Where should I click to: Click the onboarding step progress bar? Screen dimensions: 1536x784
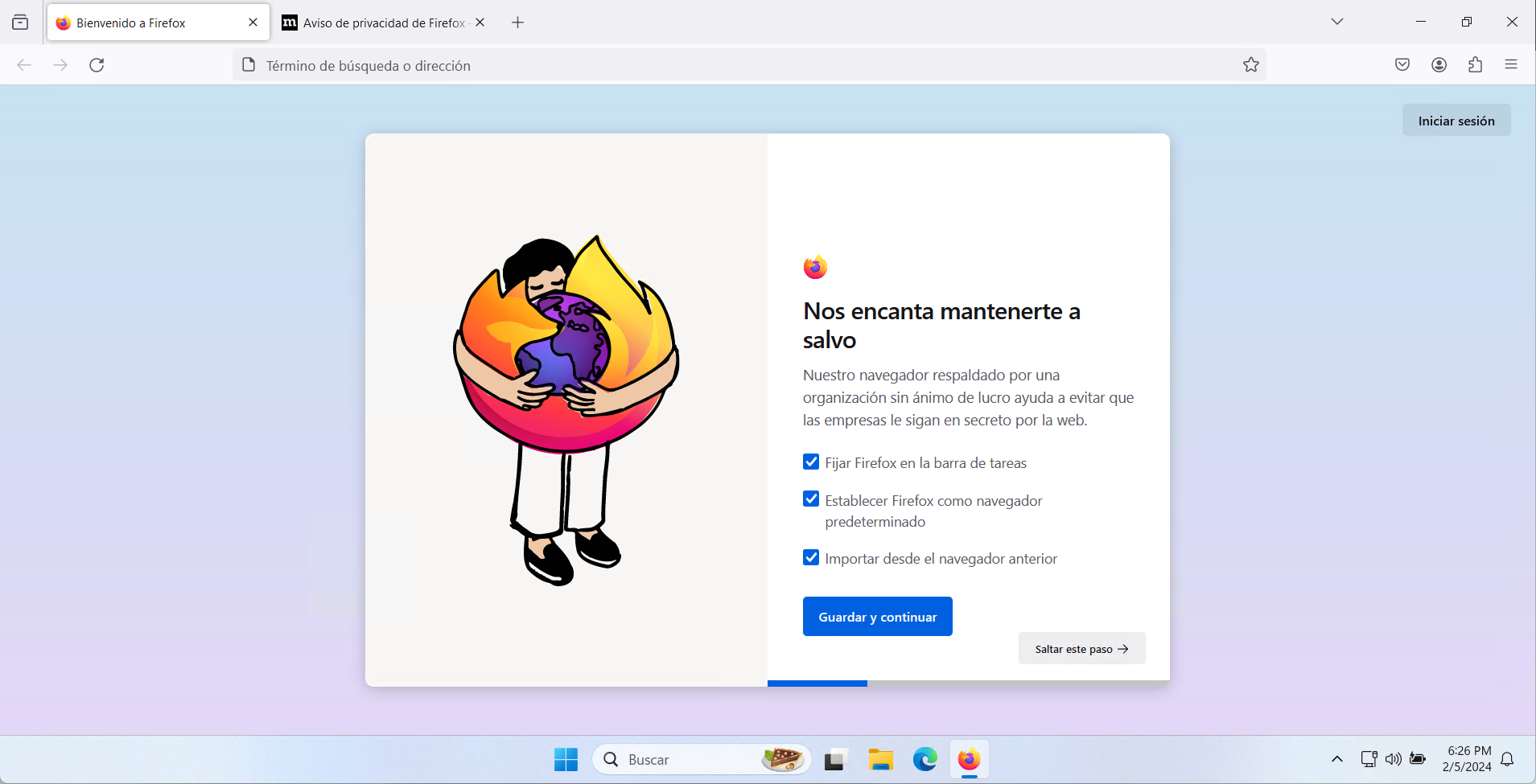pyautogui.click(x=968, y=683)
